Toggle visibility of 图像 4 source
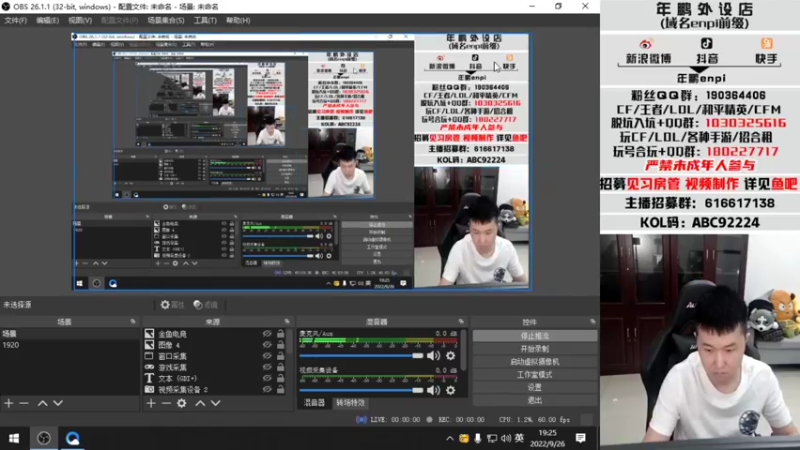This screenshot has width=800, height=450. tap(267, 345)
